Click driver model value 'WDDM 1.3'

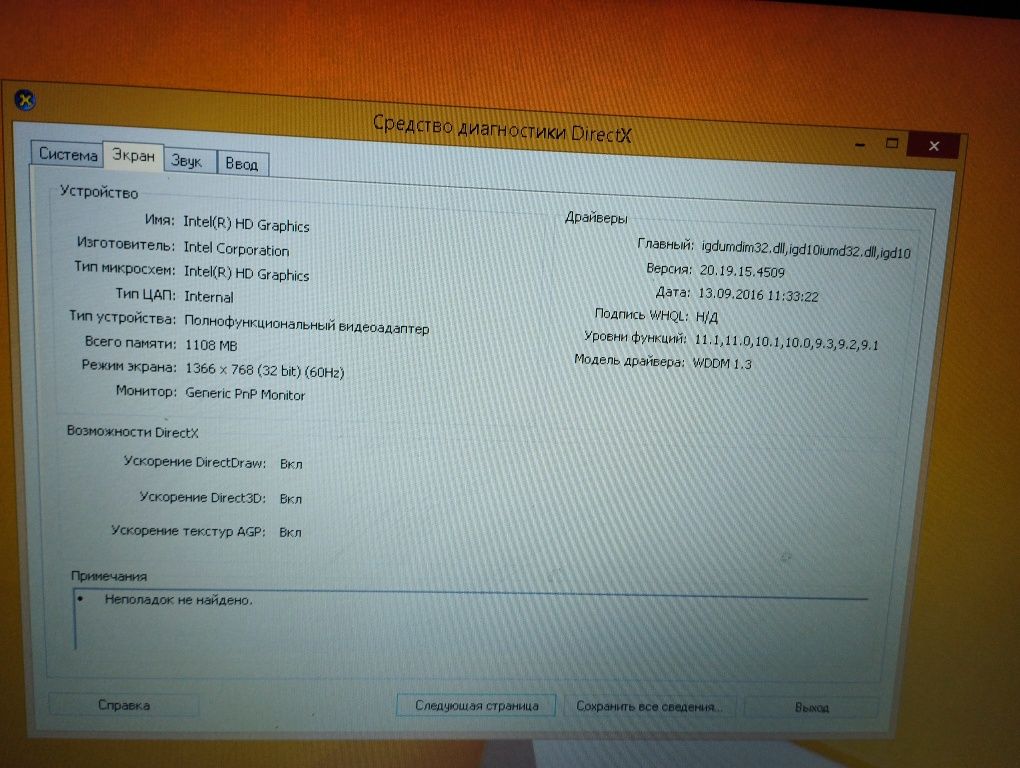pyautogui.click(x=722, y=364)
